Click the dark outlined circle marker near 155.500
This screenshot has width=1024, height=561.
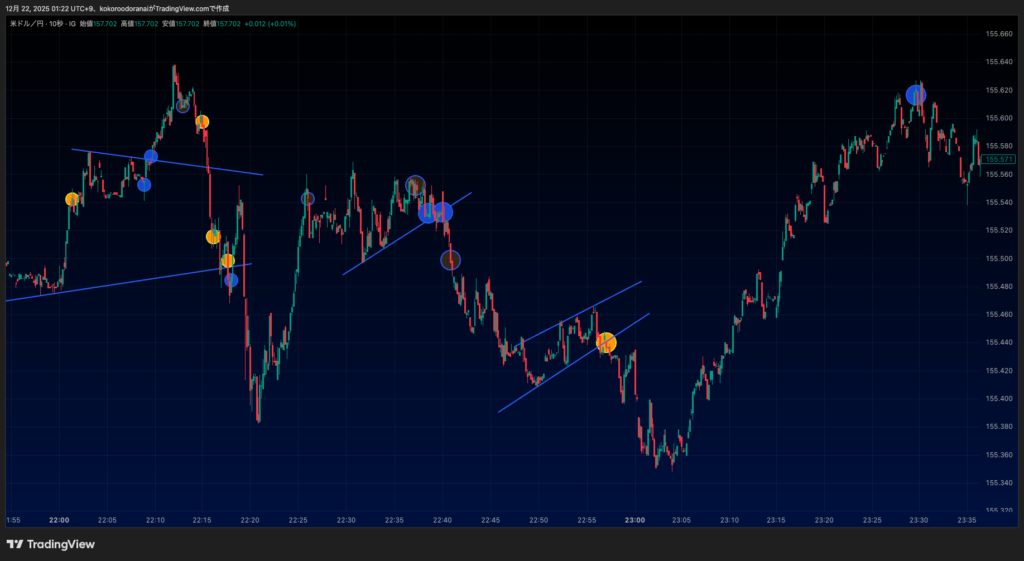451,260
